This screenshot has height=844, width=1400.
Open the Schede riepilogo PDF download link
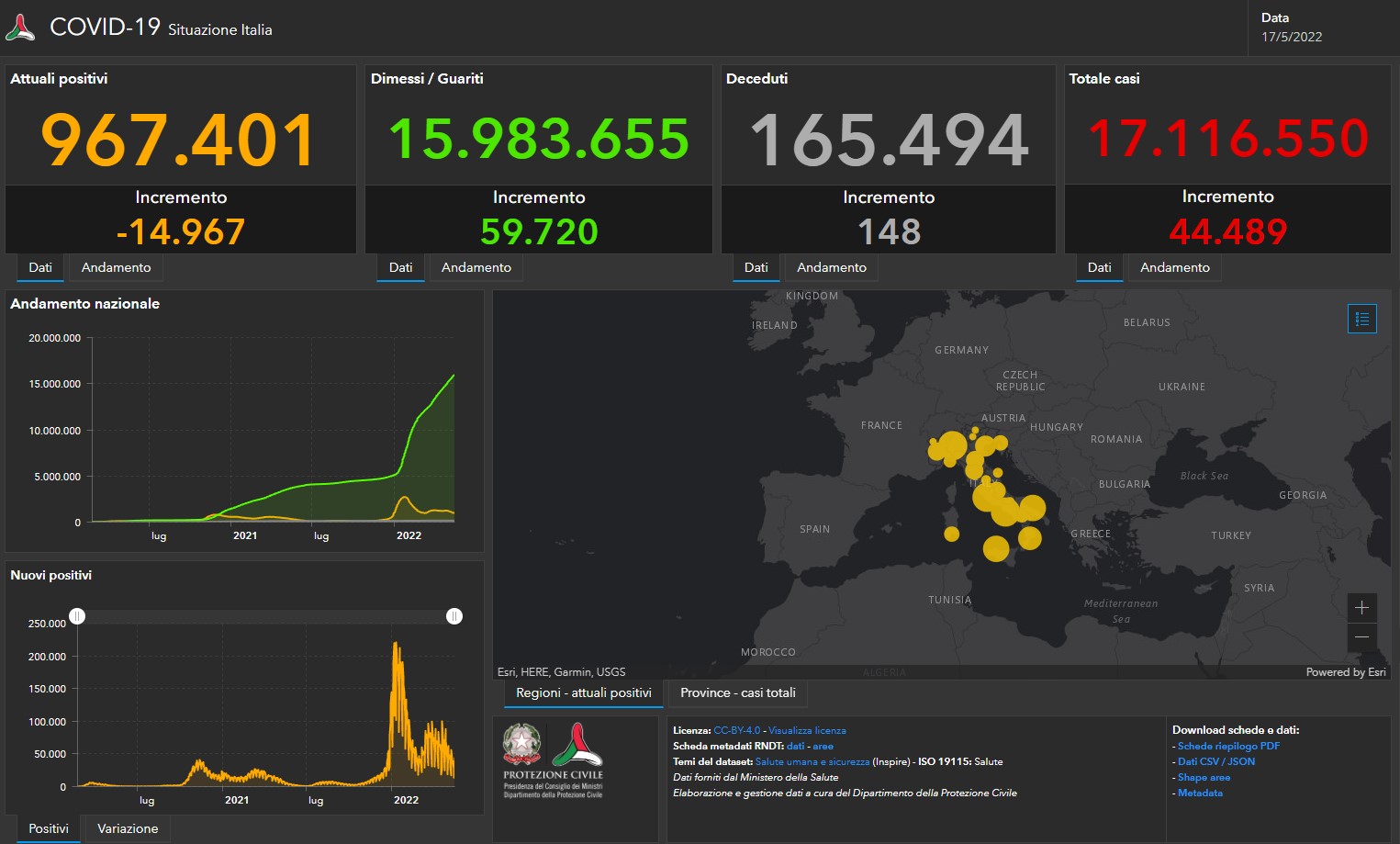[1226, 746]
